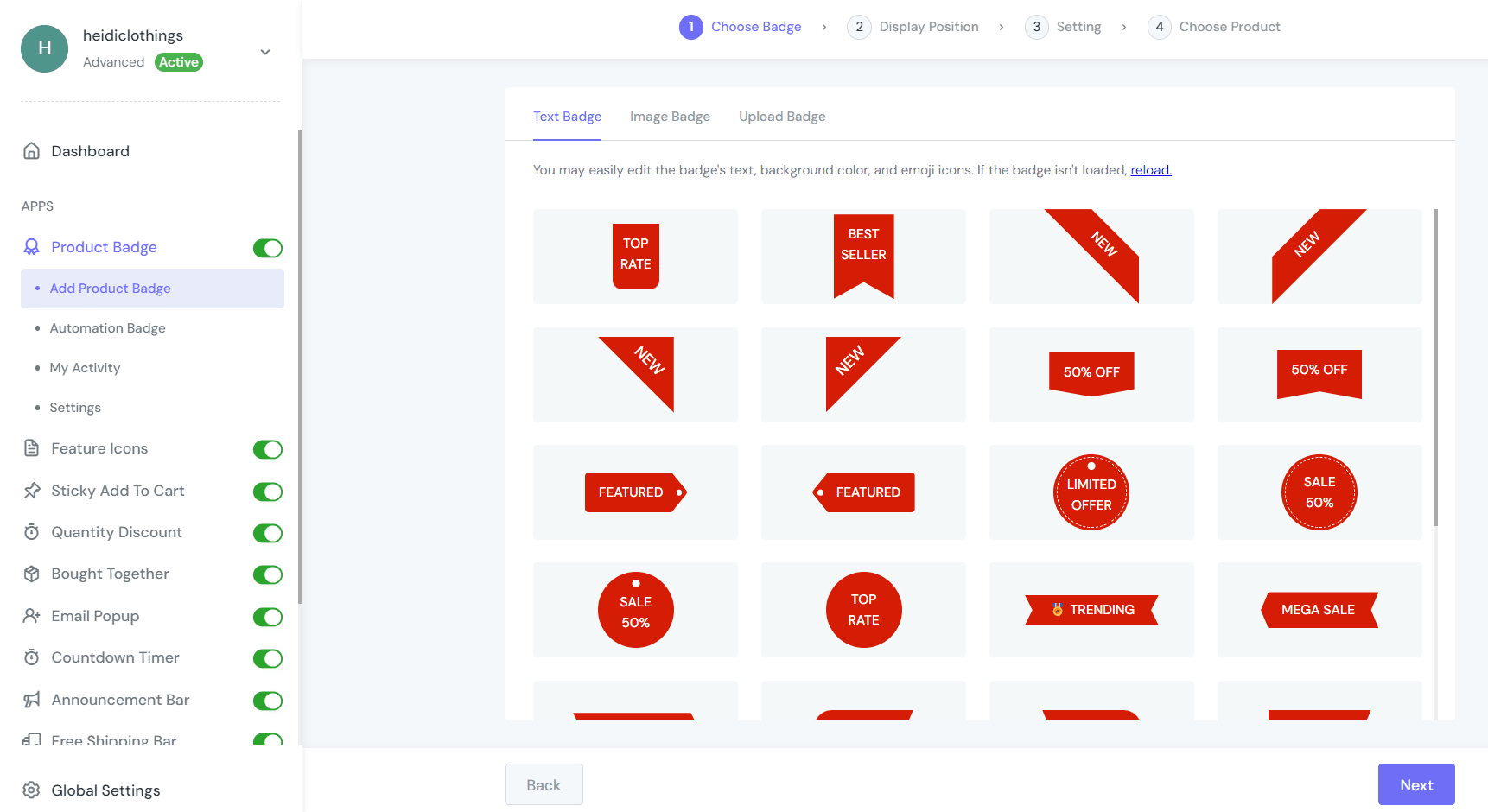This screenshot has width=1488, height=812.
Task: Click the Feature Icons document icon
Action: tap(32, 448)
